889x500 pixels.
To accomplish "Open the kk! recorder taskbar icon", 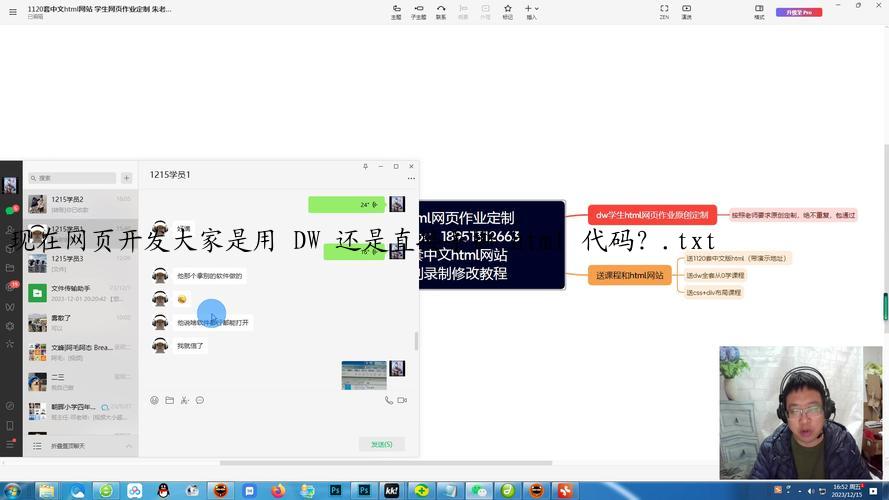I will (x=392, y=491).
